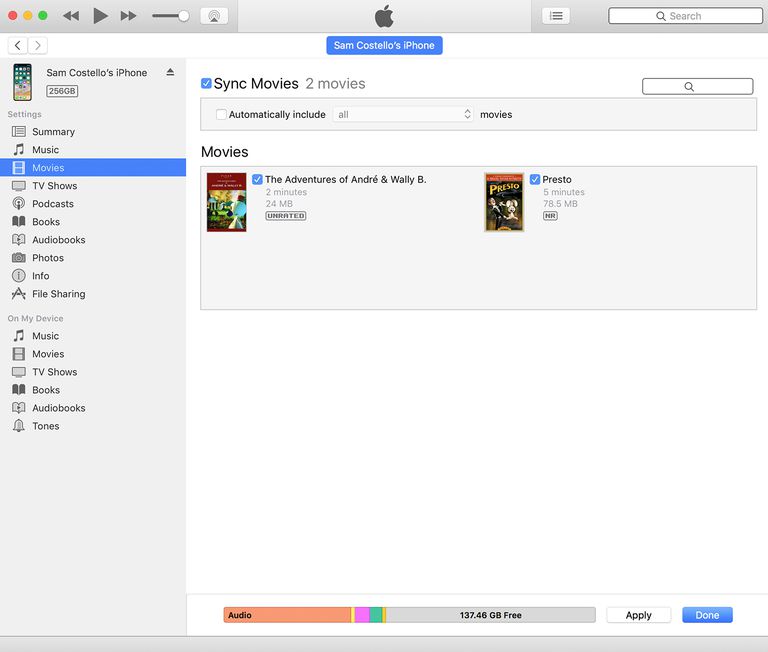The width and height of the screenshot is (768, 652).
Task: Open the Info settings
Action: coord(93,276)
